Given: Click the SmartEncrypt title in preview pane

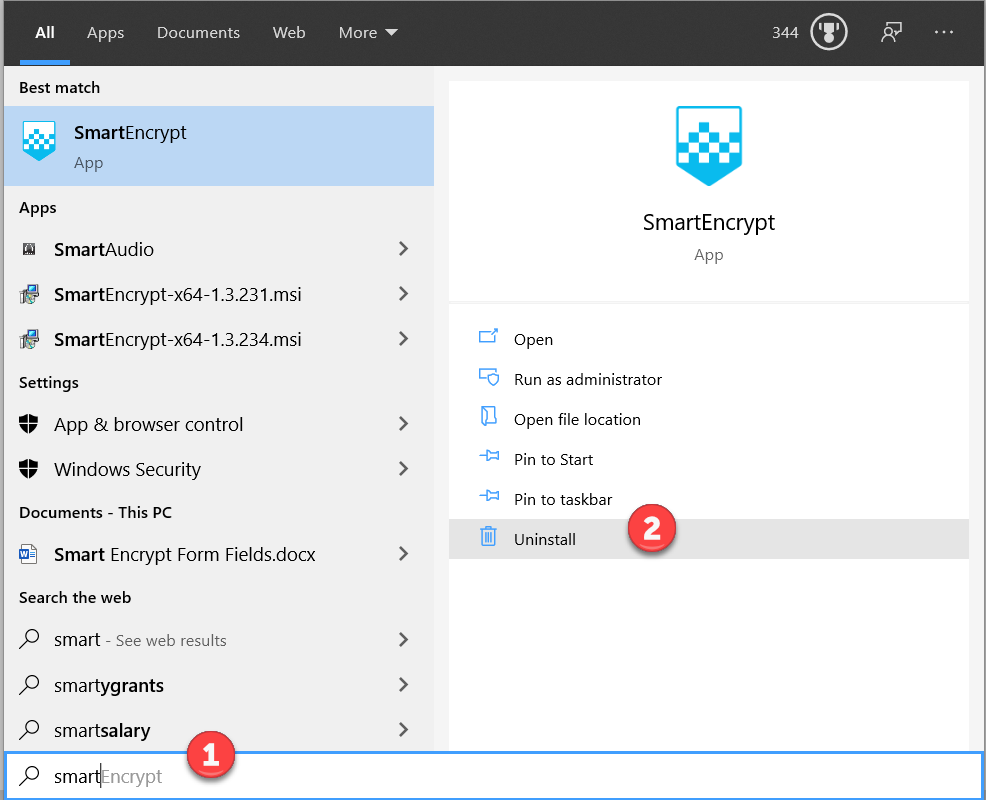Looking at the screenshot, I should pos(709,223).
